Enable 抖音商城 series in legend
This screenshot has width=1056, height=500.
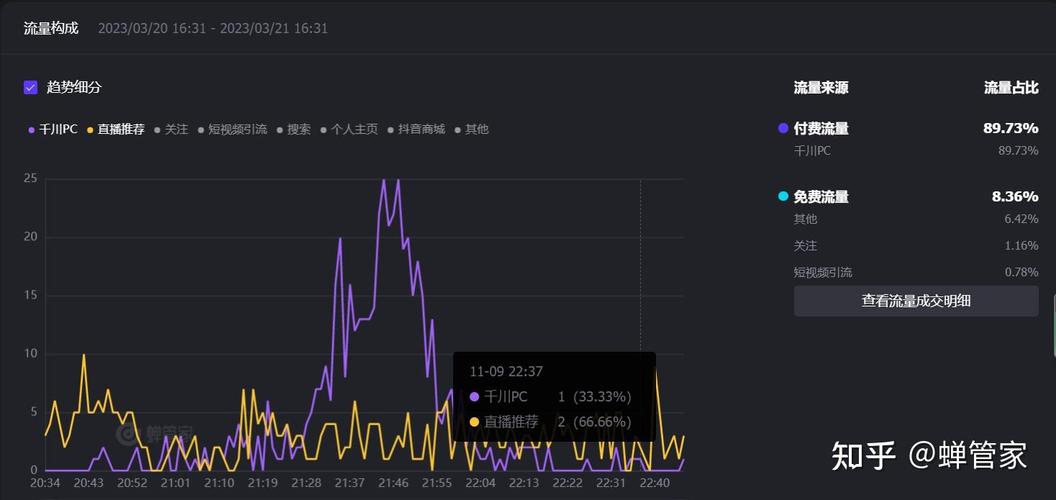(416, 129)
